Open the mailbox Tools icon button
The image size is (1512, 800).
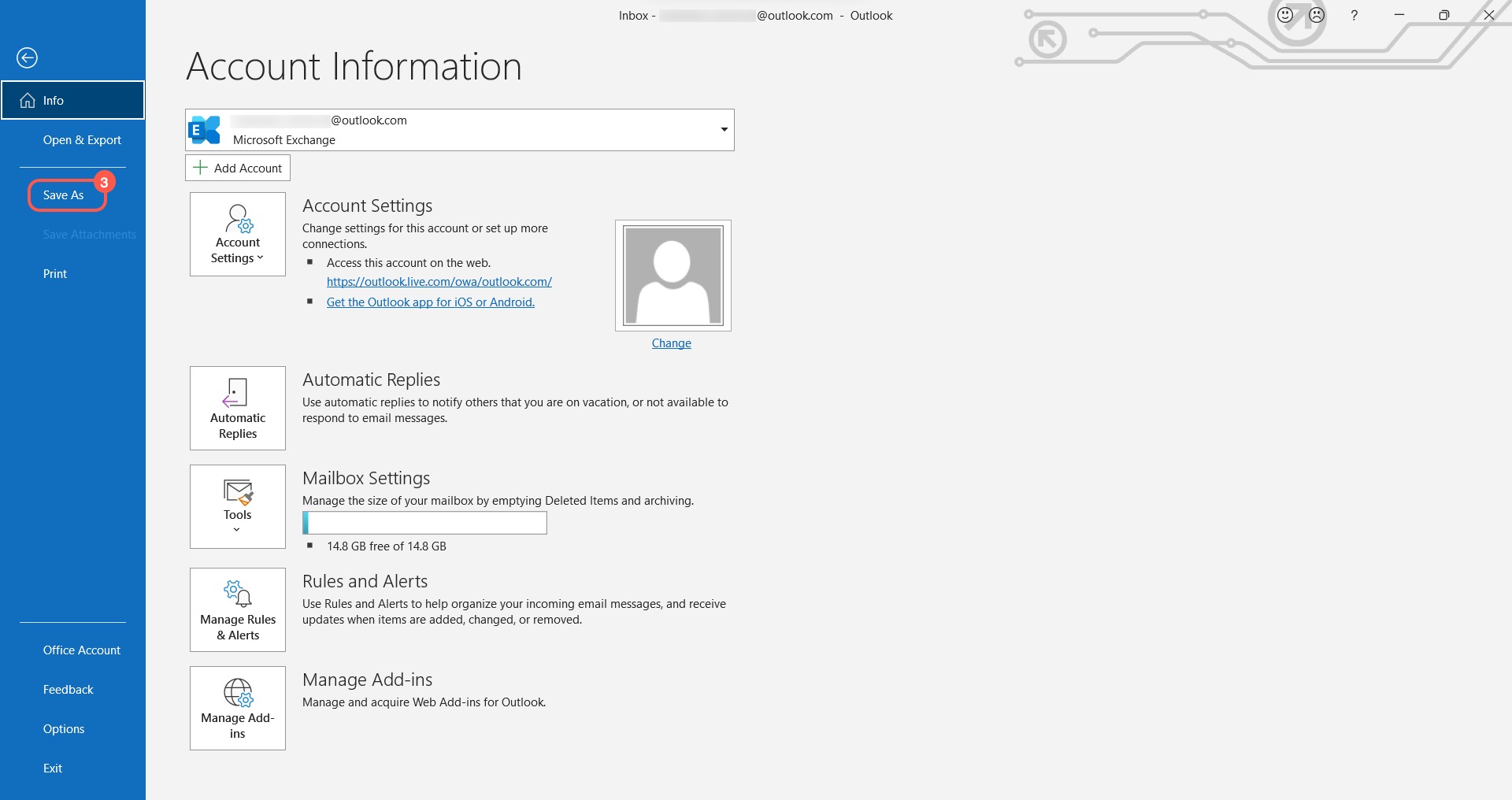coord(238,506)
